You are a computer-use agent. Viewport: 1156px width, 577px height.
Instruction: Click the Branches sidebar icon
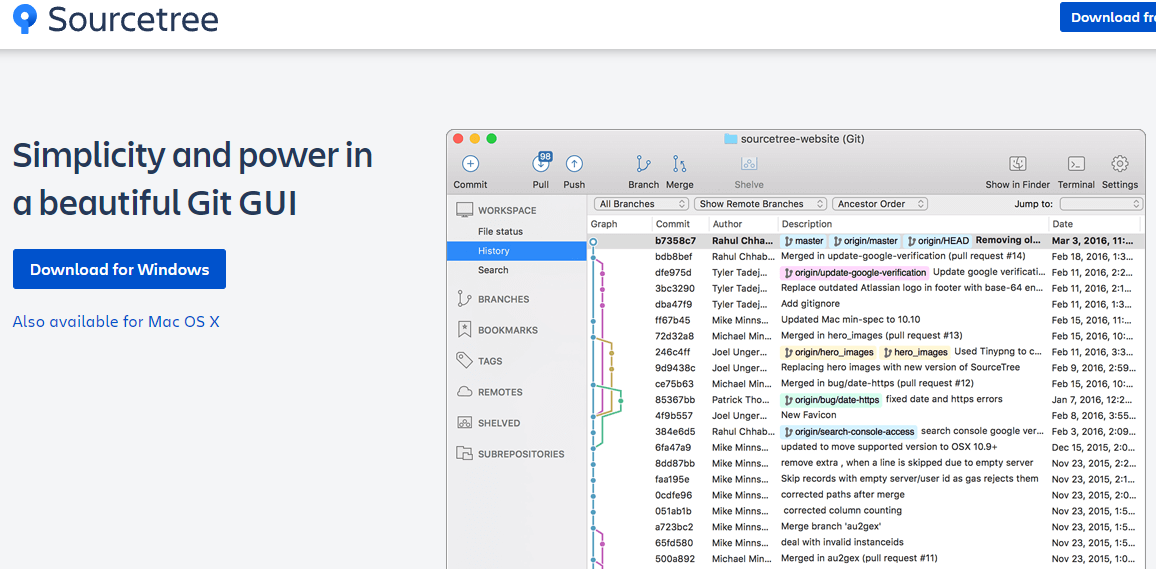[x=464, y=299]
